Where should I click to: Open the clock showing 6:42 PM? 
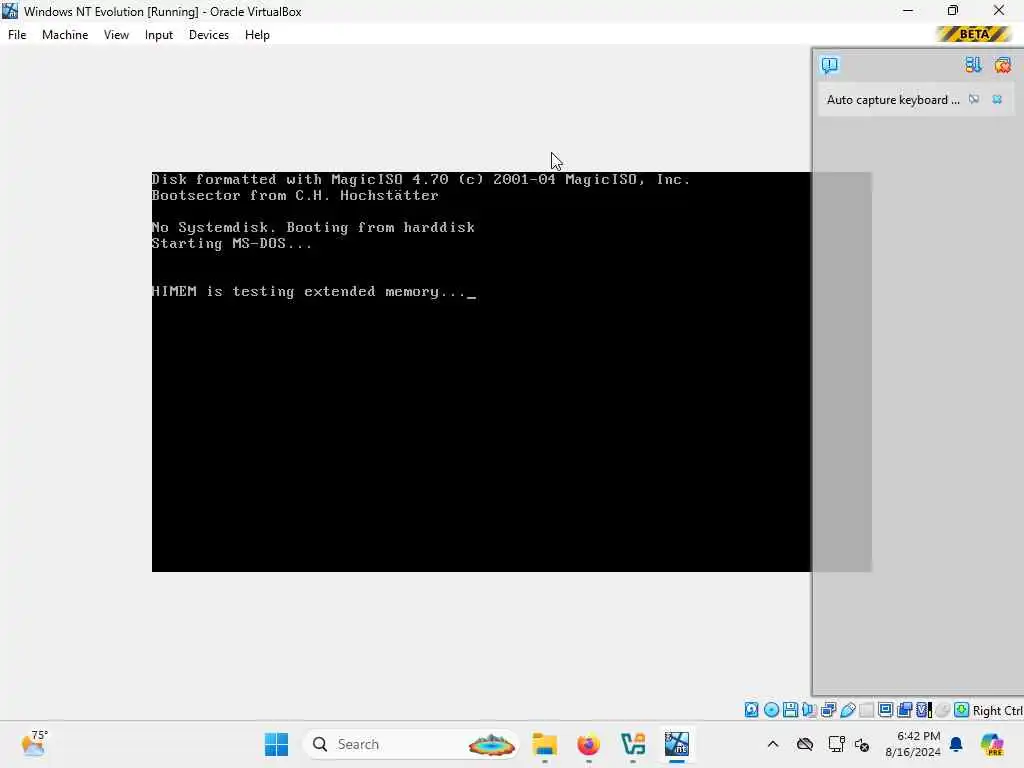pos(912,744)
